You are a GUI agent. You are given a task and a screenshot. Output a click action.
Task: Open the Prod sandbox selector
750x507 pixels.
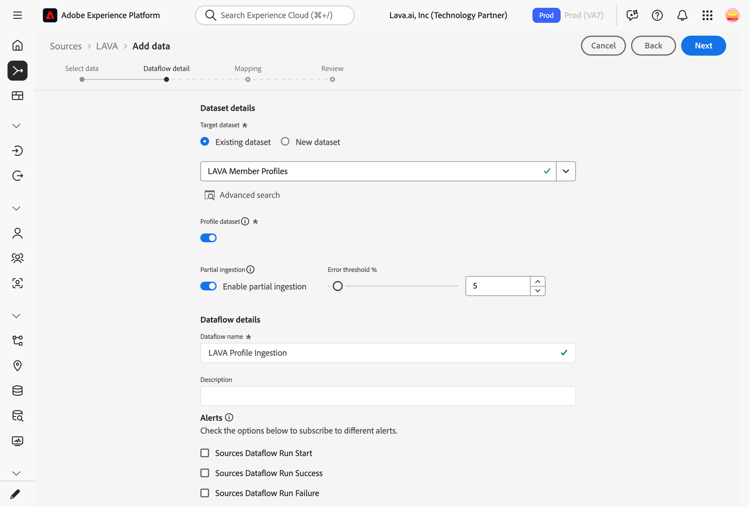(x=546, y=15)
